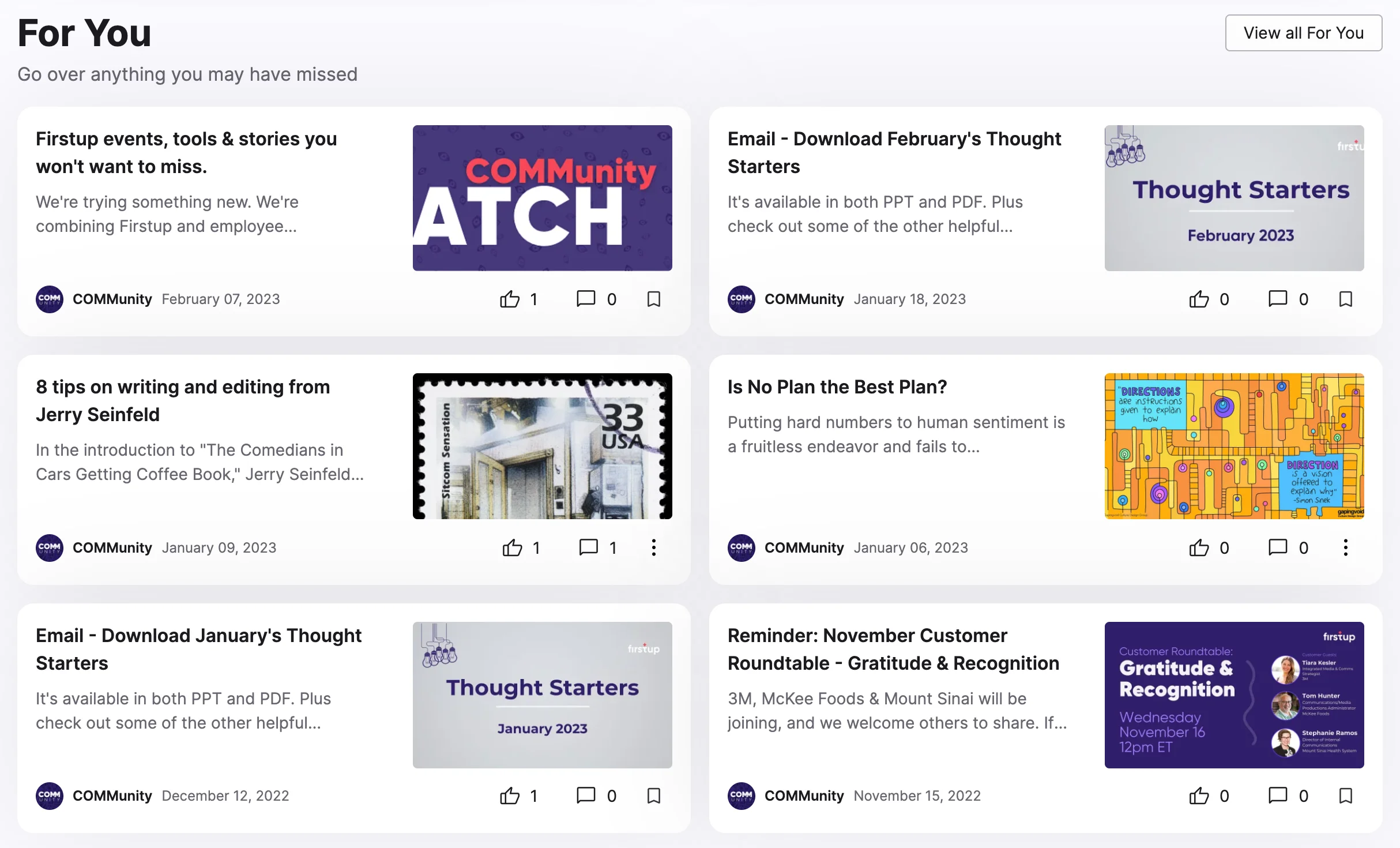Open comments on Jerry Seinfeld tips post

click(x=588, y=547)
